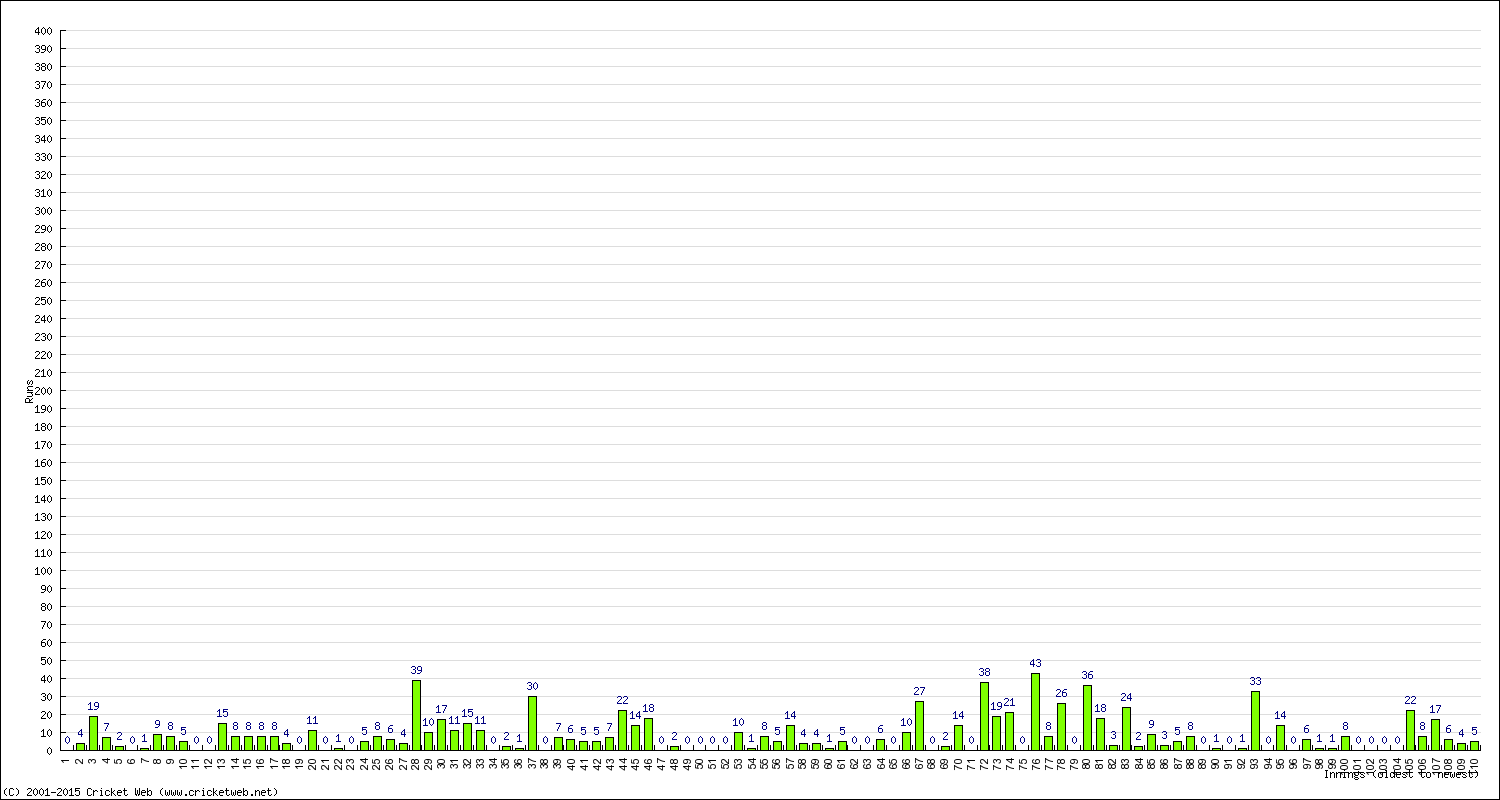1500x800 pixels.
Task: Click the y-axis tick label 0
Action: (x=48, y=751)
